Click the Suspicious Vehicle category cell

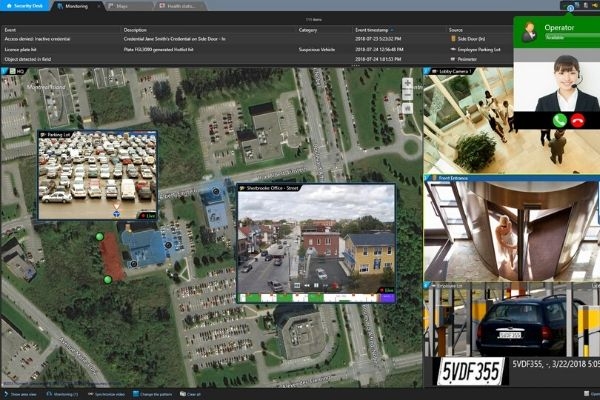317,50
